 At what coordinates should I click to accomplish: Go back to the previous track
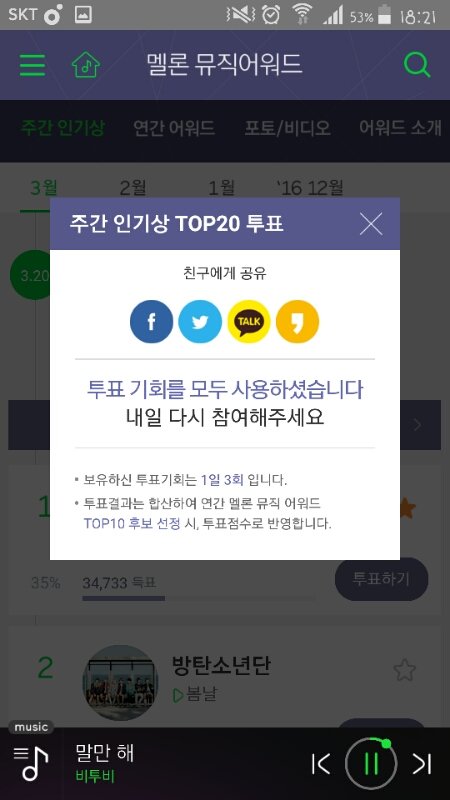pos(320,763)
